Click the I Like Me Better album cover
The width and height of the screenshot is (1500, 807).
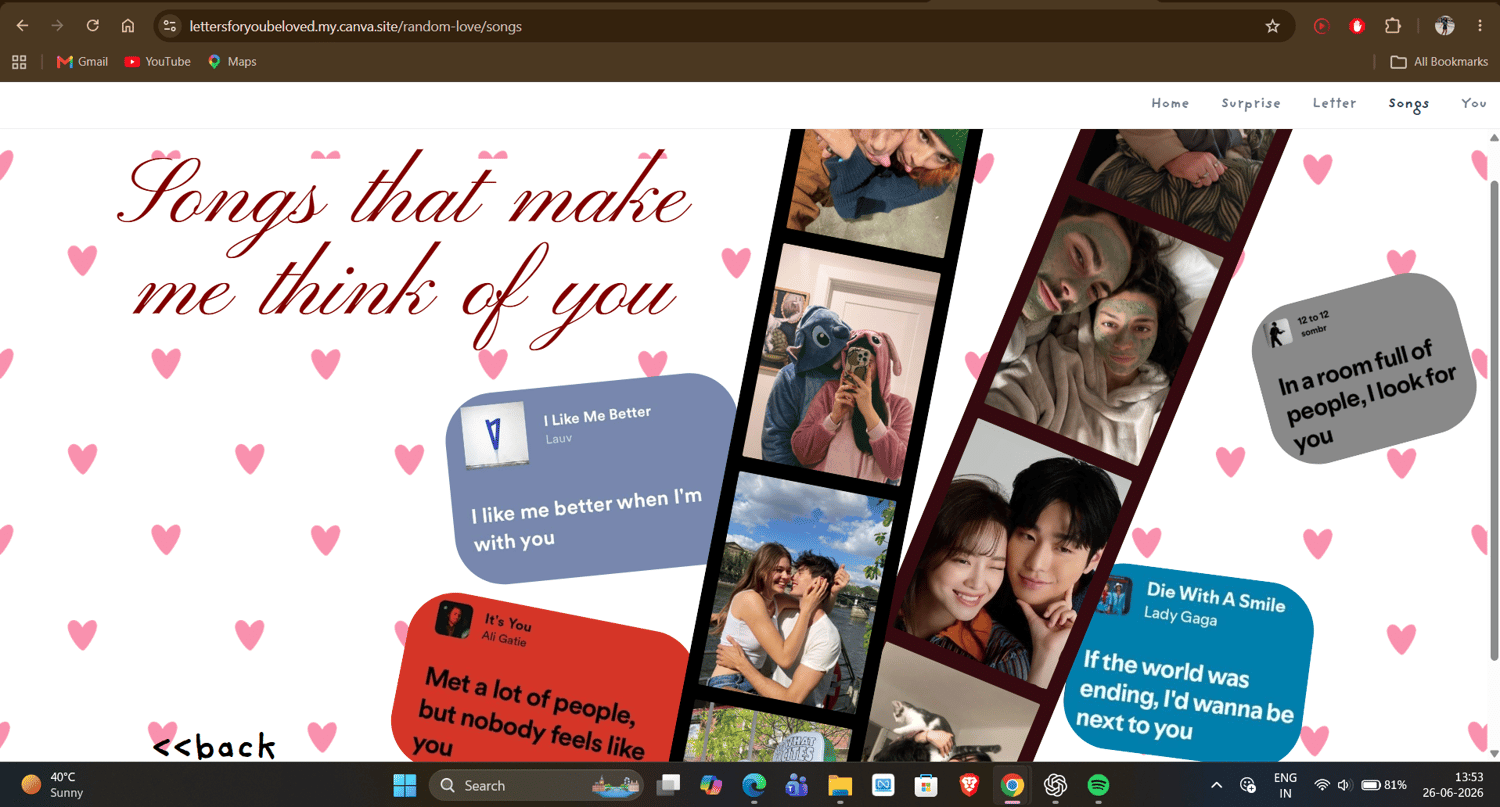[x=494, y=434]
